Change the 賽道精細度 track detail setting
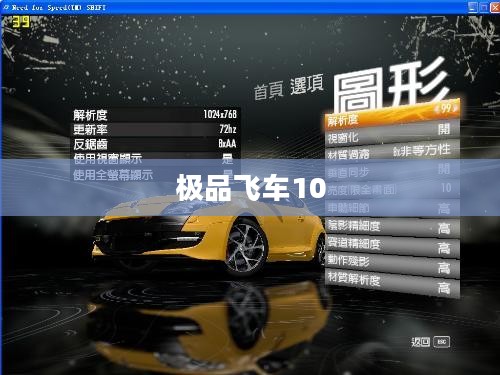Screen dimensions: 500x375 tap(393, 246)
